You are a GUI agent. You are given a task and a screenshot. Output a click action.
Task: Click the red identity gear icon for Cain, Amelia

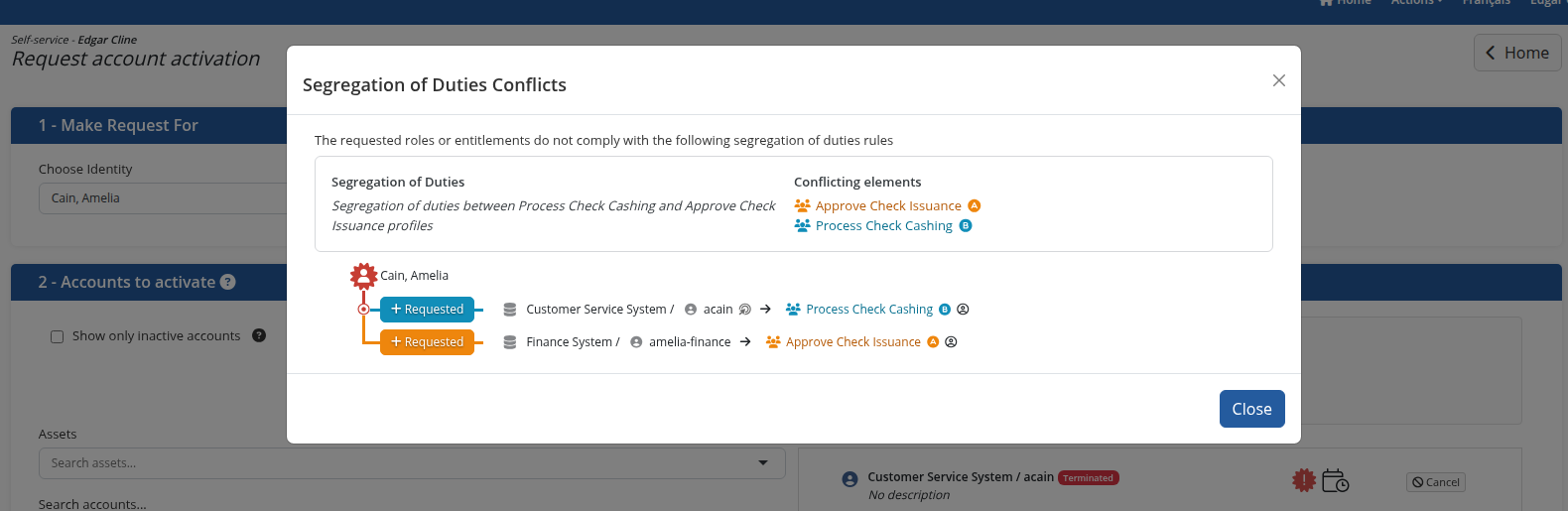click(x=364, y=276)
